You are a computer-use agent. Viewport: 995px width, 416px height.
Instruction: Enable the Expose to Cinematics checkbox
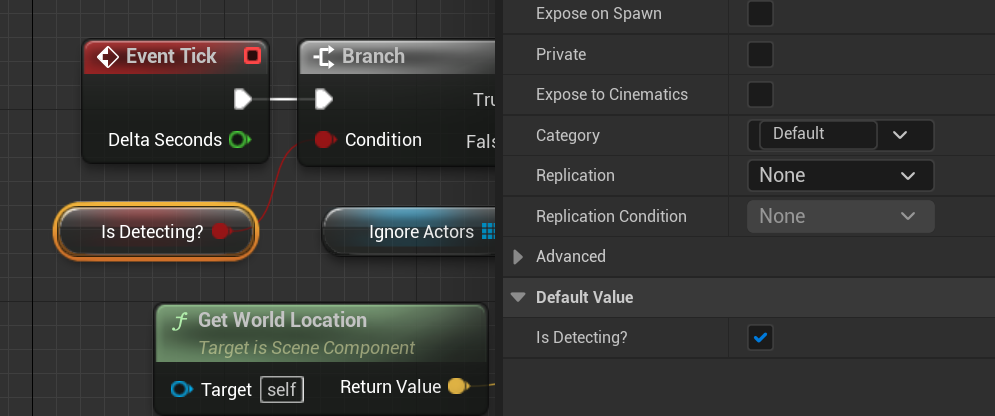point(761,95)
